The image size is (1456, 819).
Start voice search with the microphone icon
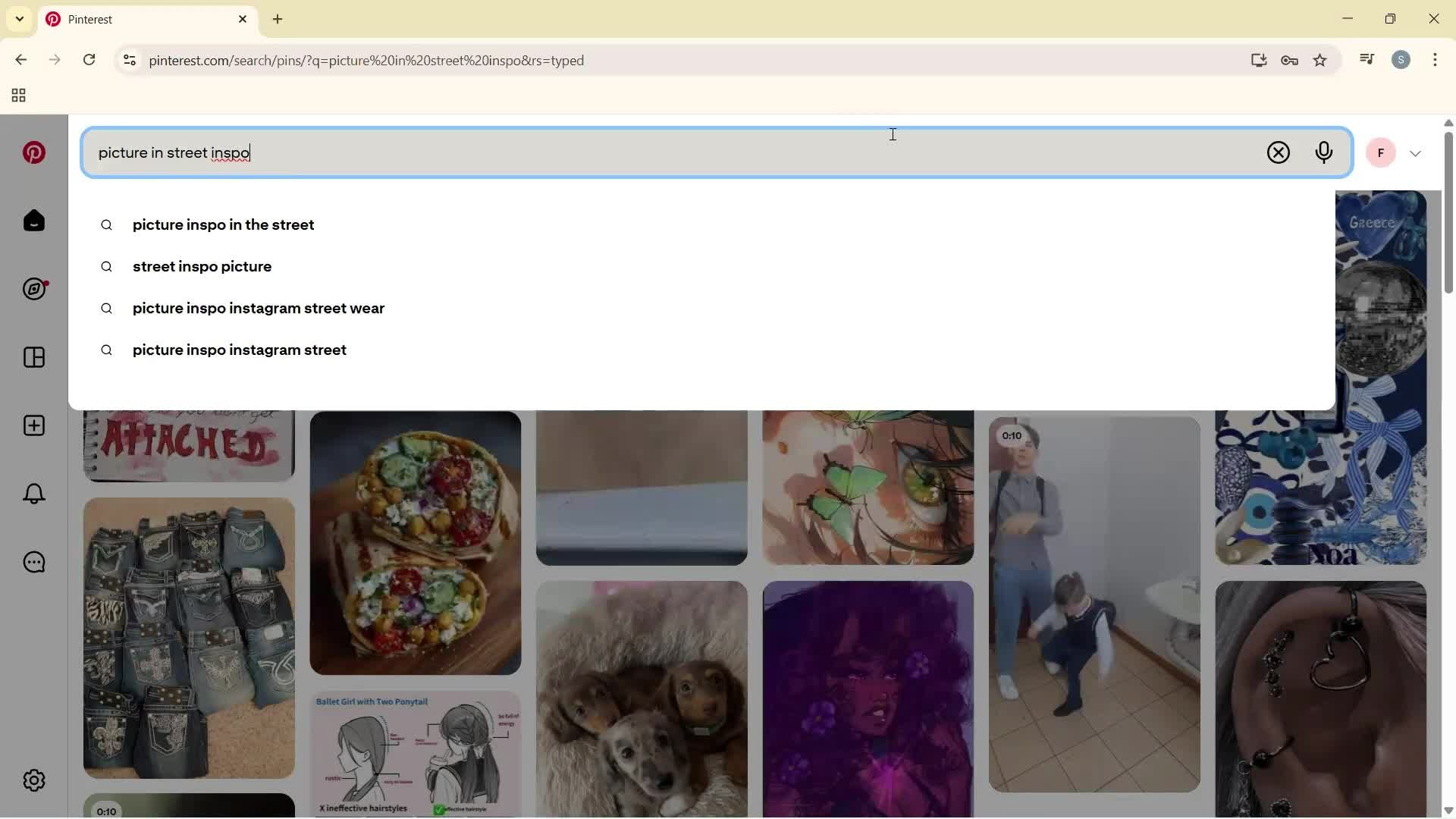(x=1324, y=152)
